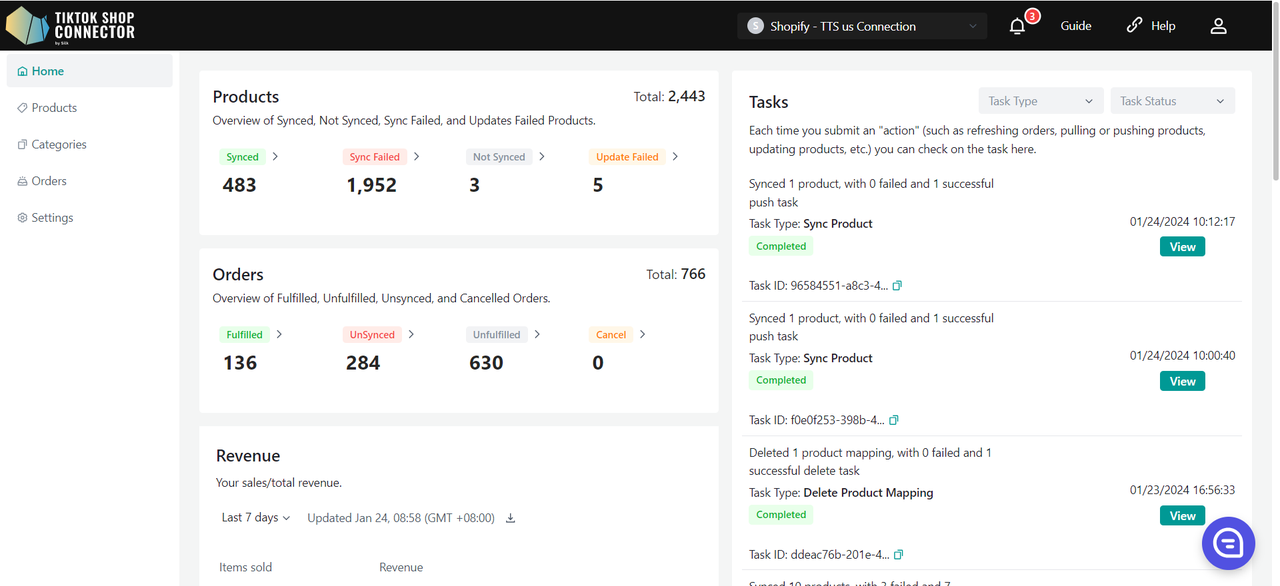Open Settings from the sidebar

(52, 218)
